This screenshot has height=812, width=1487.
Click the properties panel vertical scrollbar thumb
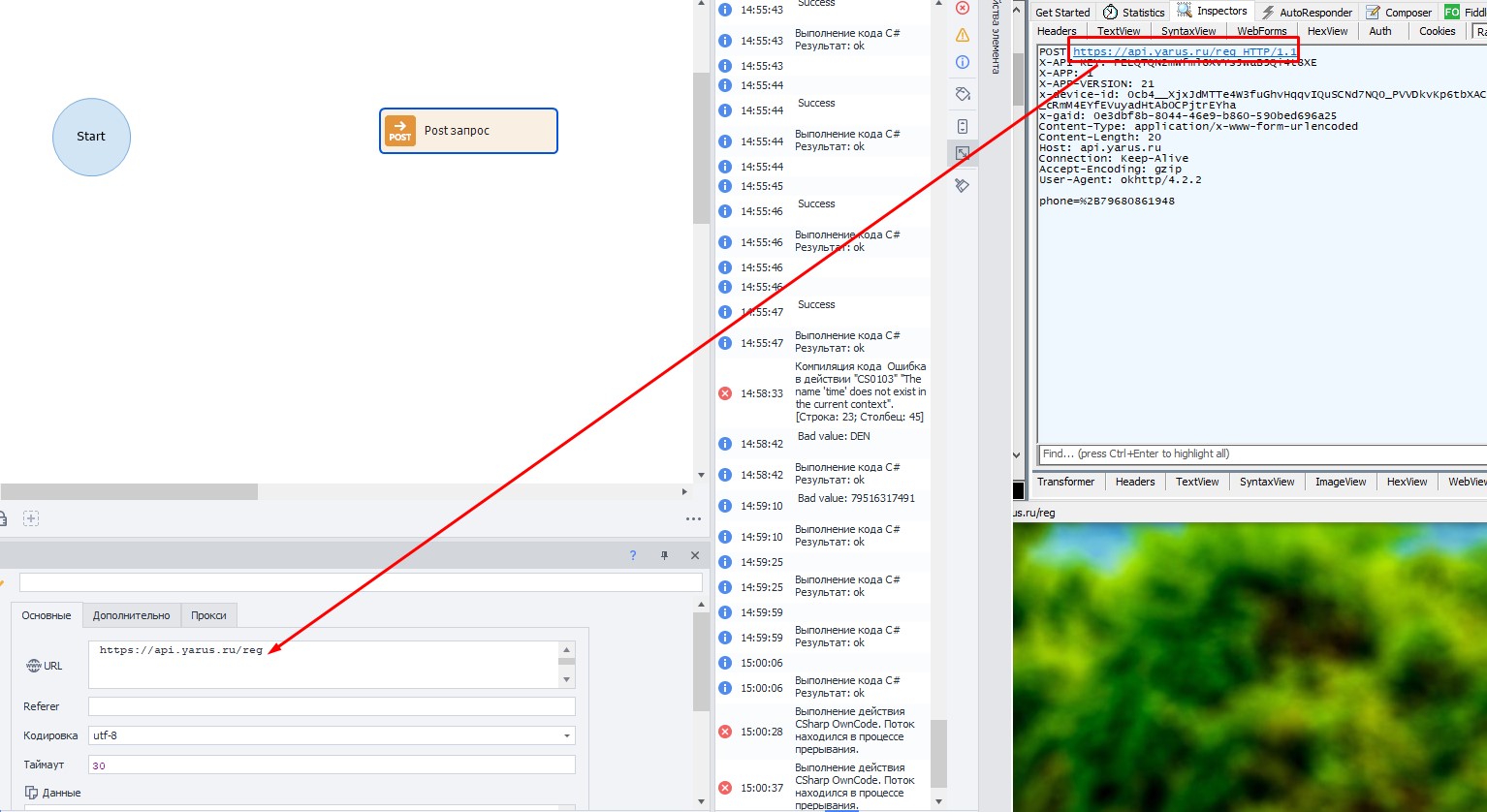(702, 662)
